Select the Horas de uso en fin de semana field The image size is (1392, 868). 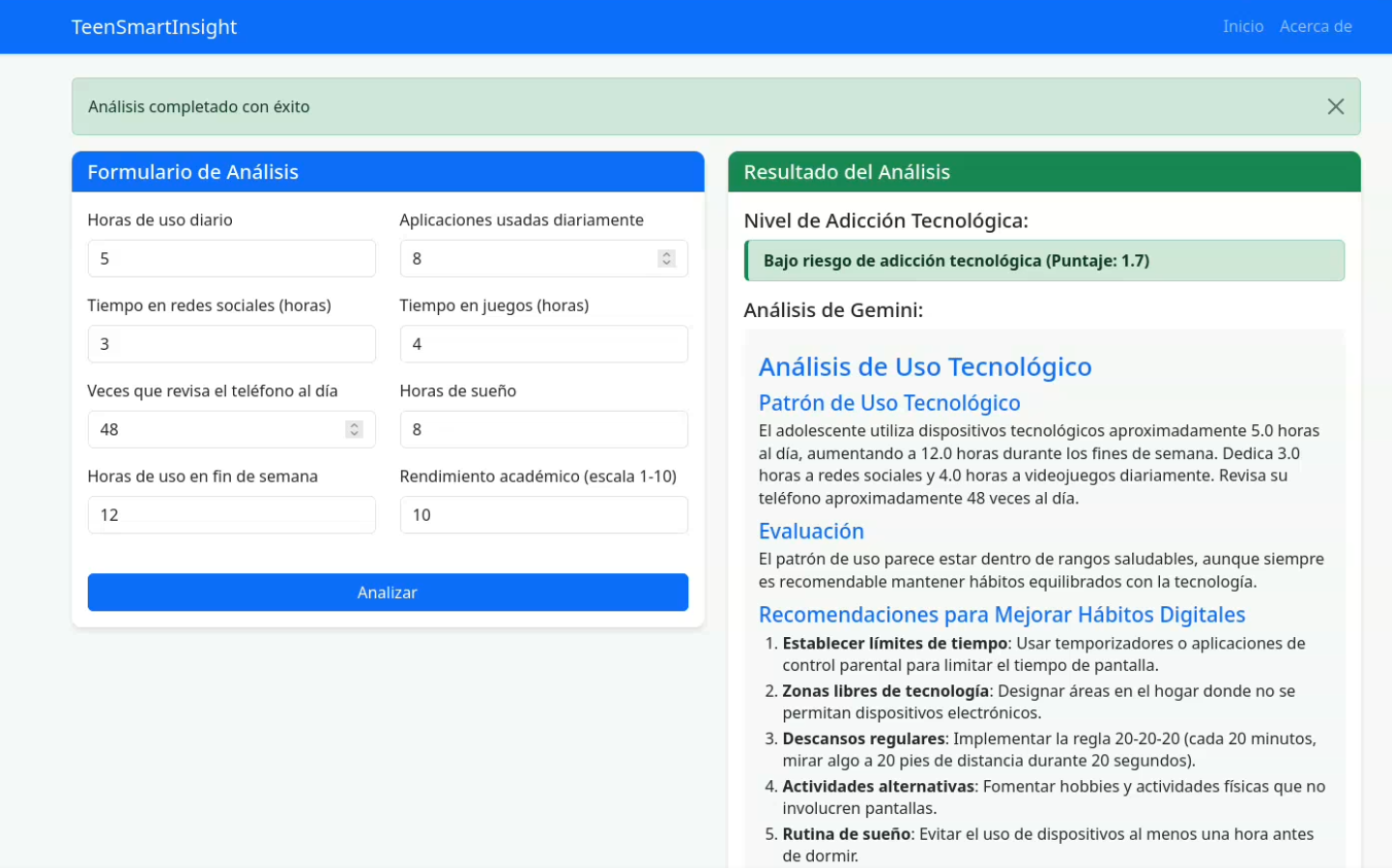(x=231, y=515)
